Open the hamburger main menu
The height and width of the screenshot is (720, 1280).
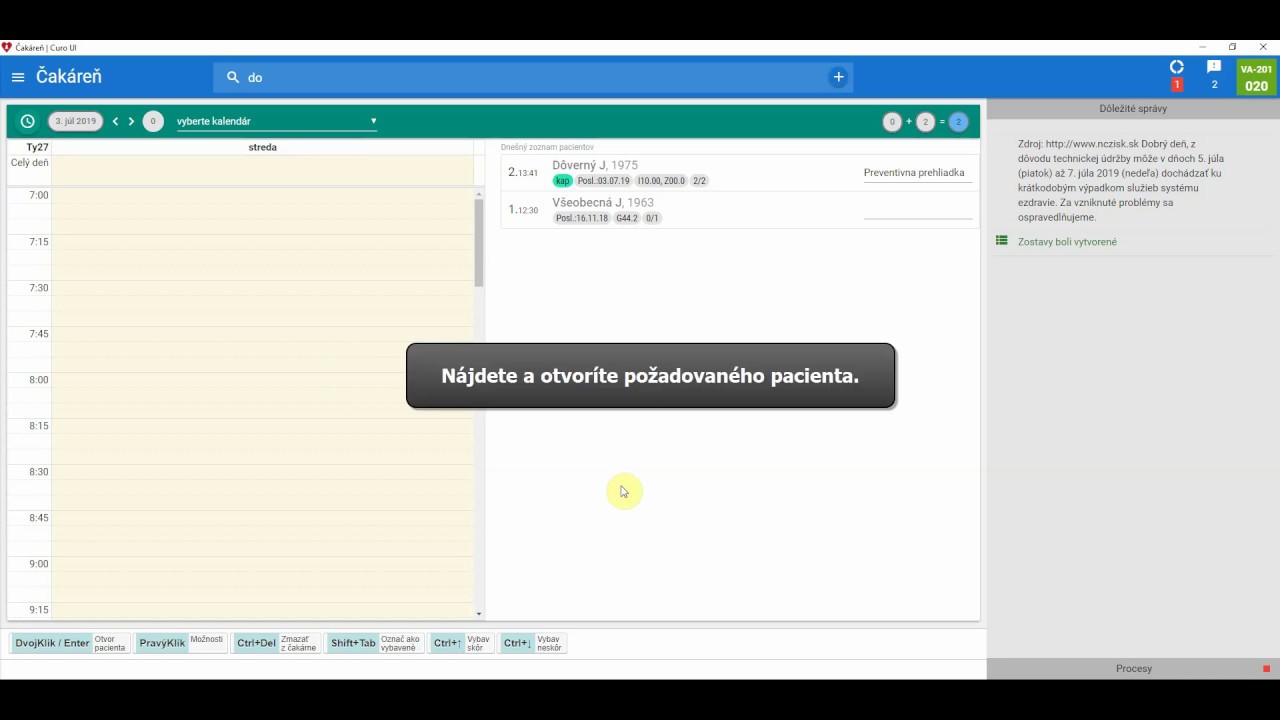[x=18, y=77]
